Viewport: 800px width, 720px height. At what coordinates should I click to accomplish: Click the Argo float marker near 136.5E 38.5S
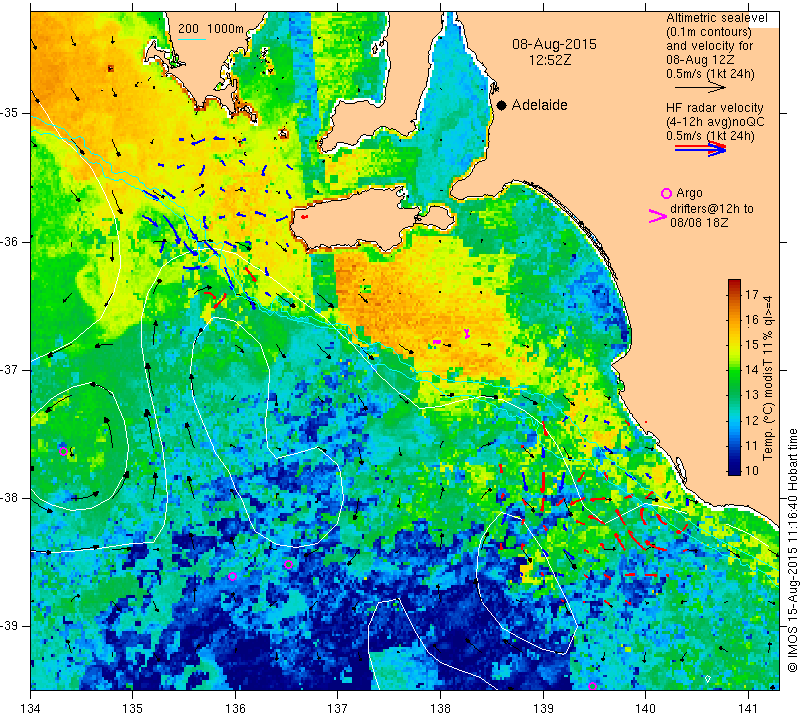click(x=288, y=564)
